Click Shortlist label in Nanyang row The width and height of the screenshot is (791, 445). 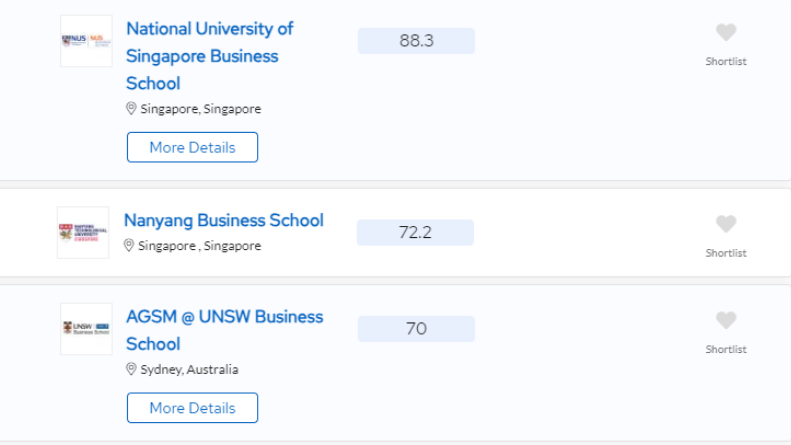point(726,253)
